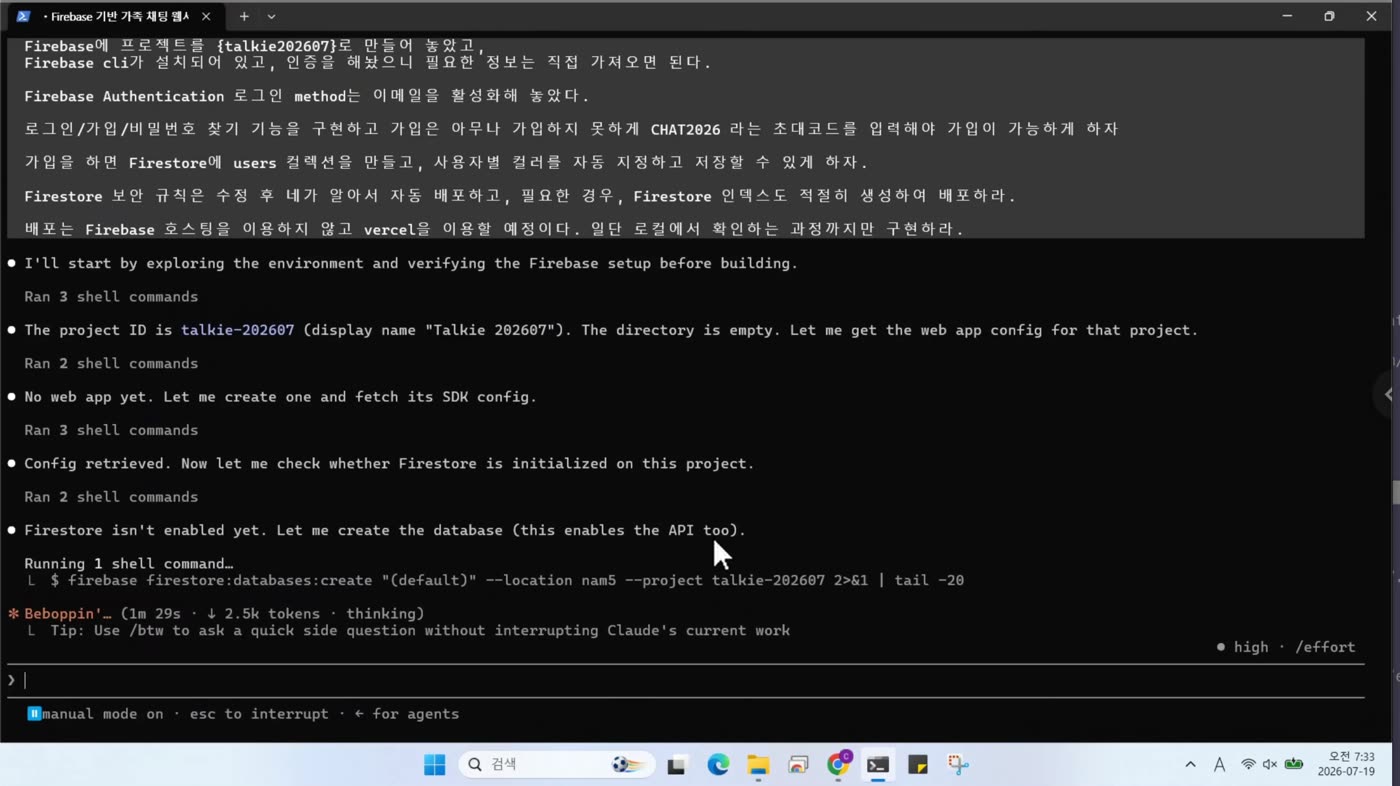Select the Terminal taskbar icon

(x=878, y=765)
